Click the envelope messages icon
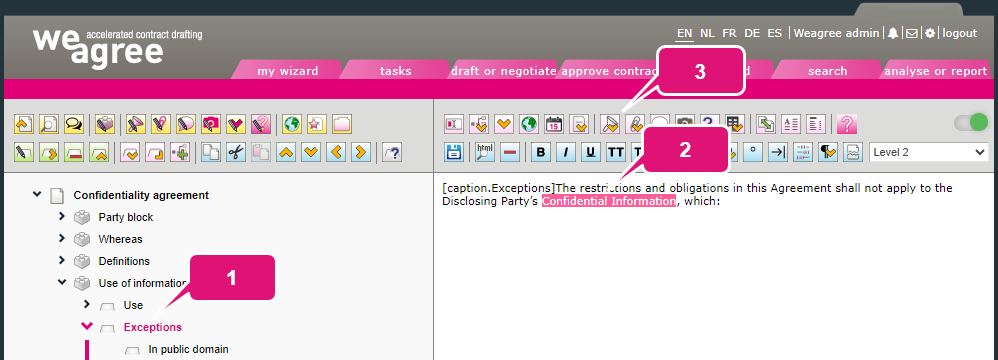The image size is (998, 360). (x=911, y=33)
